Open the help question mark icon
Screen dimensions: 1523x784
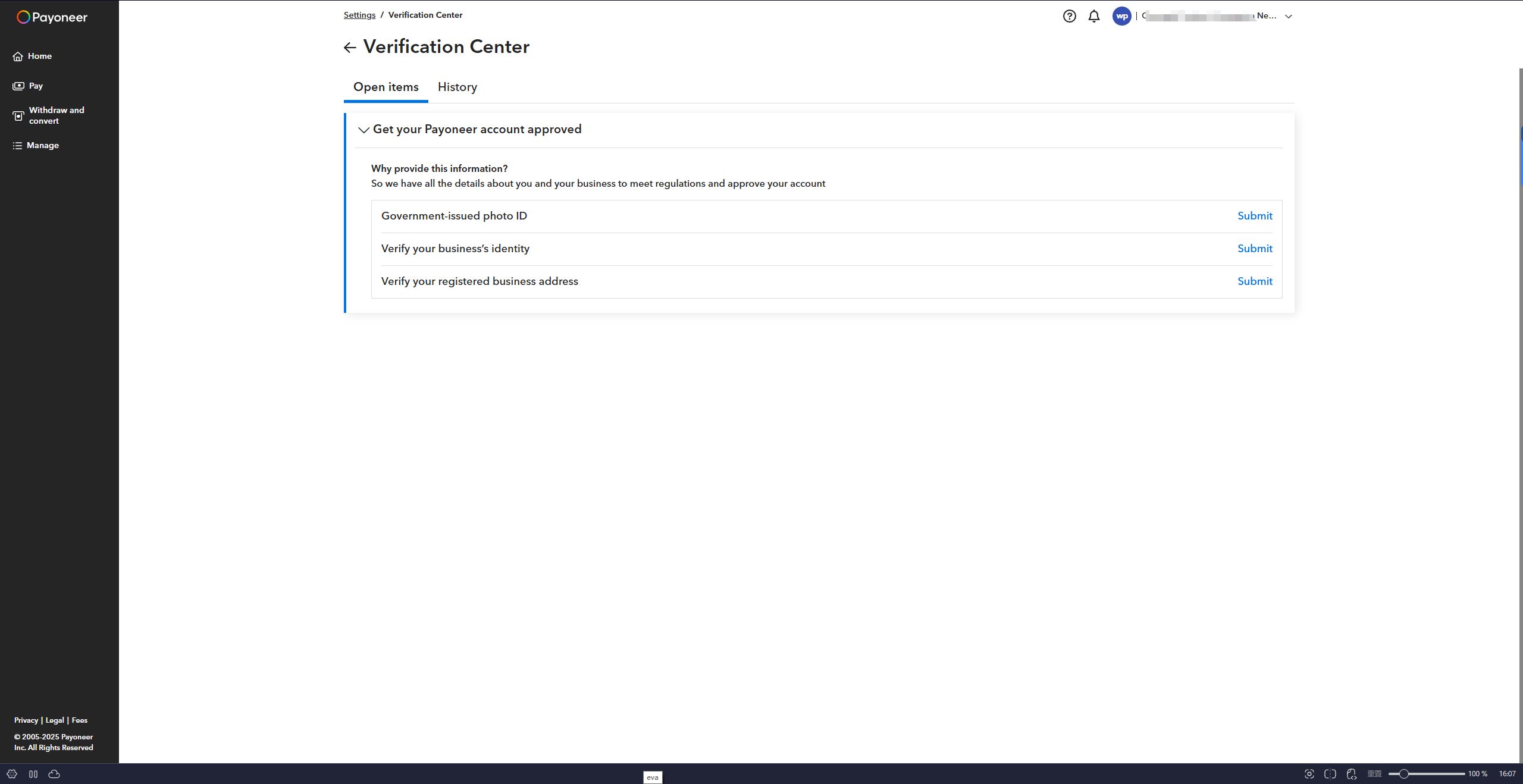pyautogui.click(x=1069, y=16)
